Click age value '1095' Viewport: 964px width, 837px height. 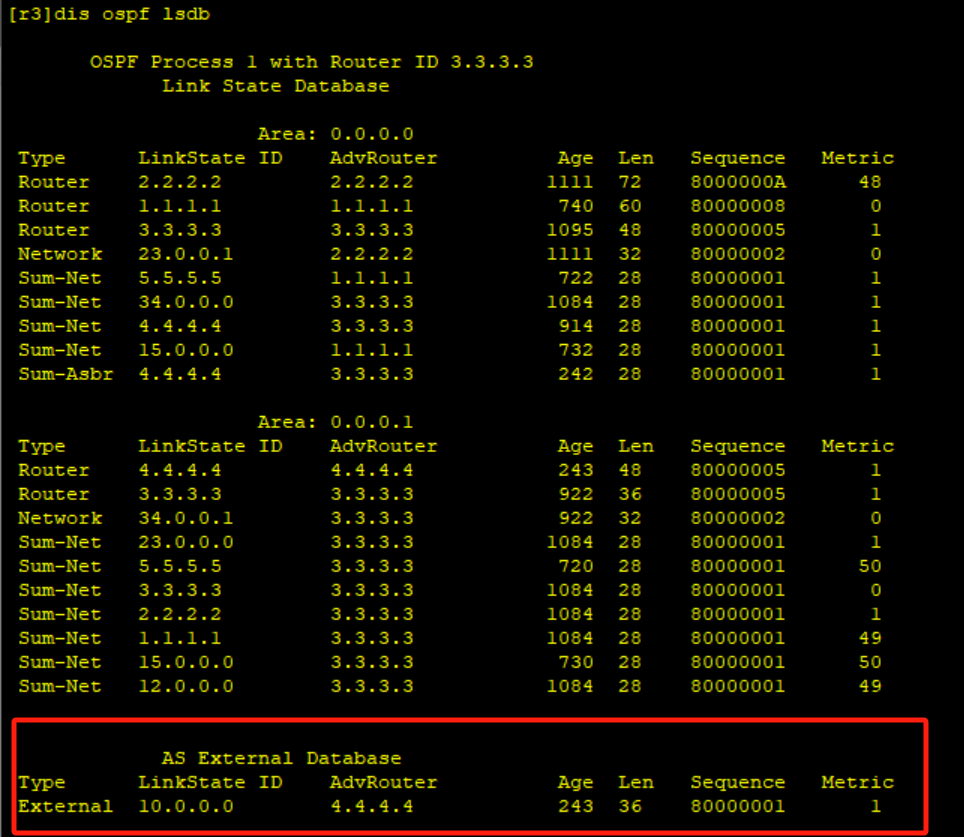click(x=570, y=230)
